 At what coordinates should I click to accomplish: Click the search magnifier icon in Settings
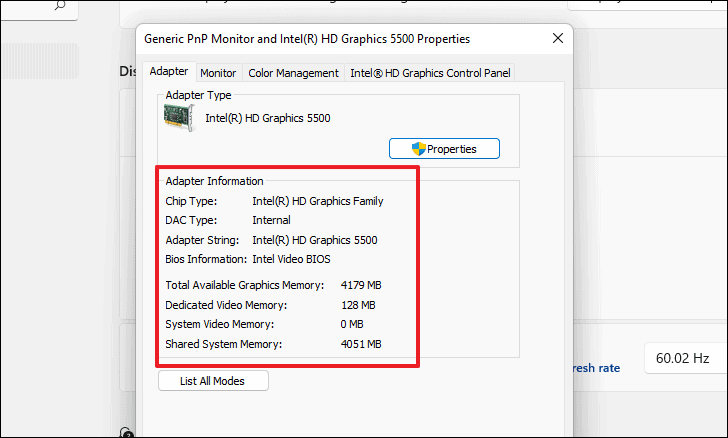coord(60,6)
